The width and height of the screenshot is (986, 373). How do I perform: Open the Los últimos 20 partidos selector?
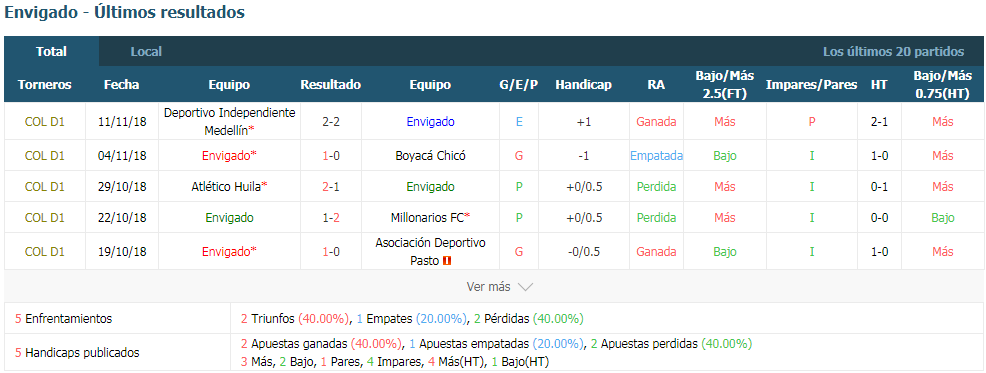[x=893, y=52]
